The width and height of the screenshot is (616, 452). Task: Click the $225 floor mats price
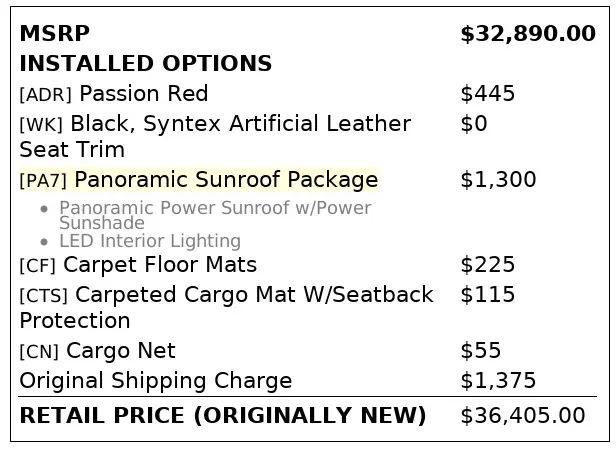488,265
